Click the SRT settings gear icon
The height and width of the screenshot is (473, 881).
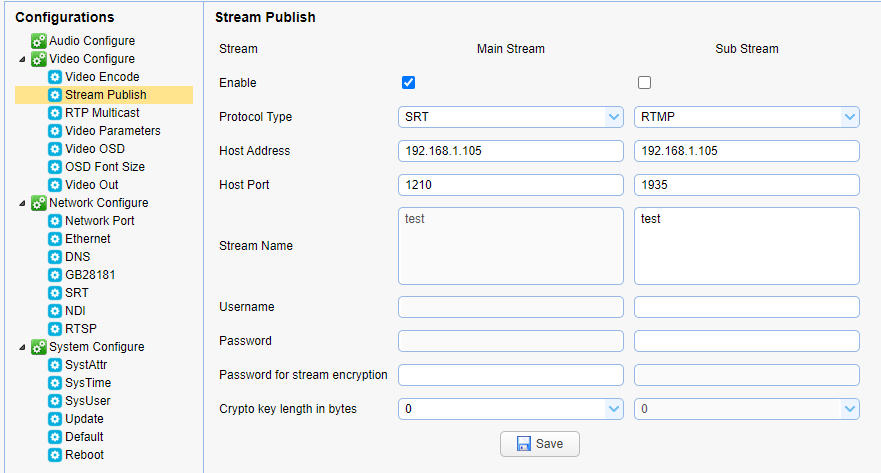[x=55, y=293]
